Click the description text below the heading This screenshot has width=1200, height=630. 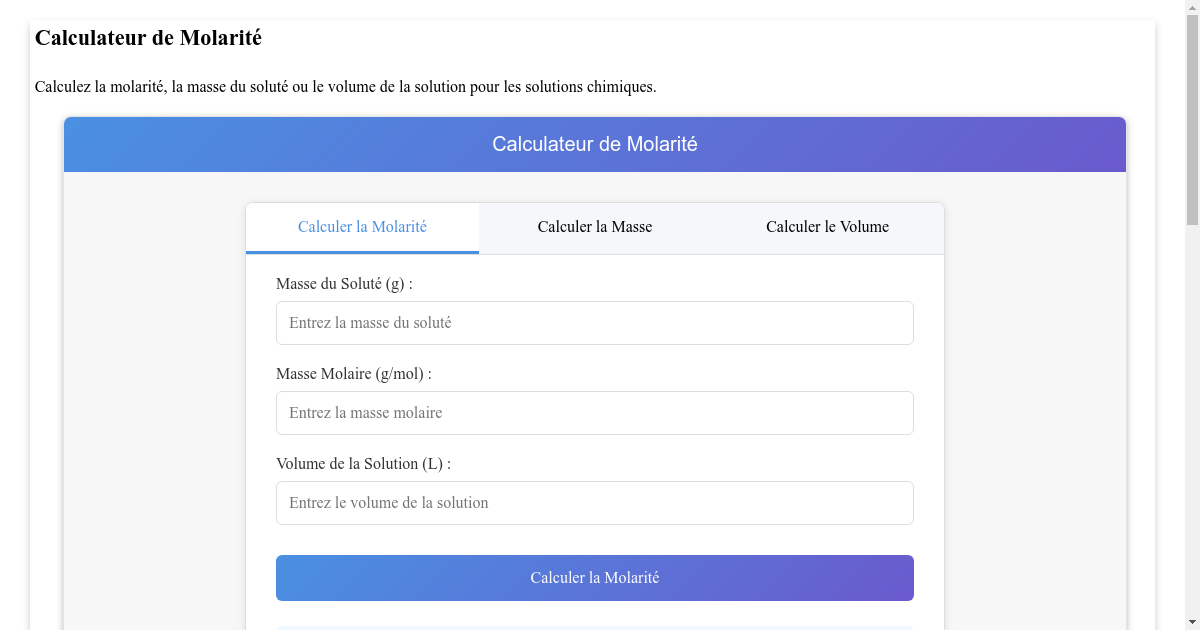pyautogui.click(x=345, y=87)
